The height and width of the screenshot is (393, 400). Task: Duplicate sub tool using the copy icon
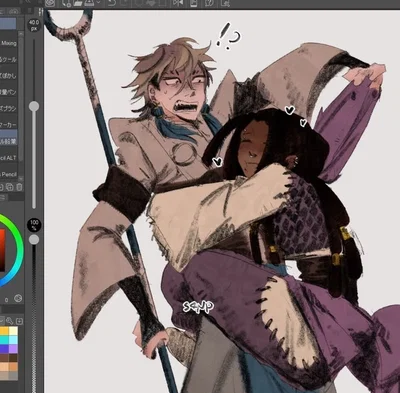tap(10, 187)
